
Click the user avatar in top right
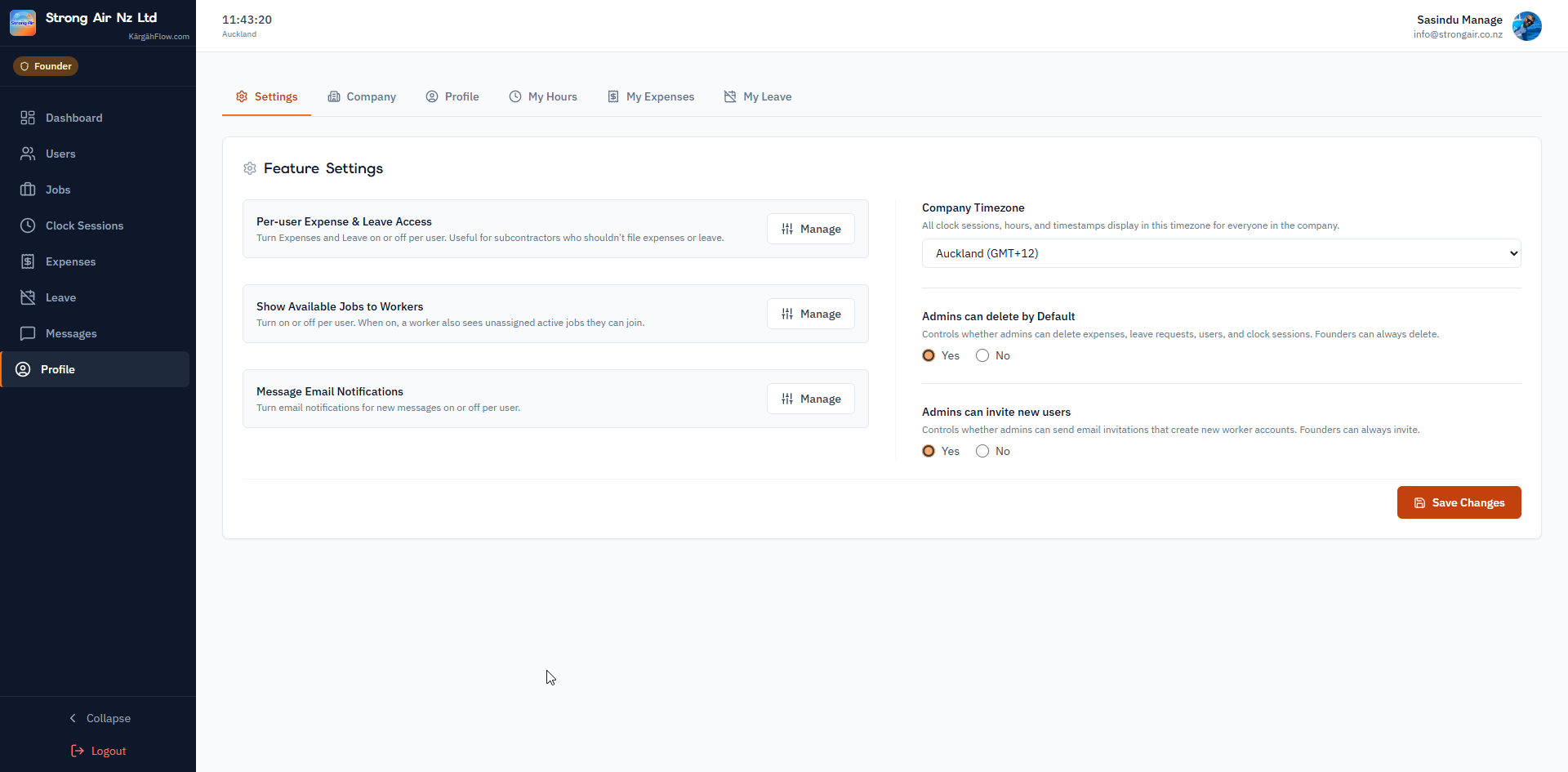1527,26
